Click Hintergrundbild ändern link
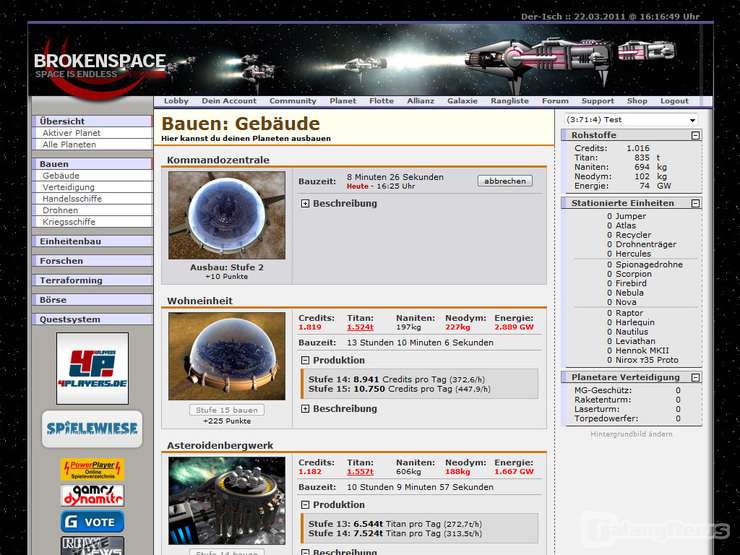 pos(631,434)
